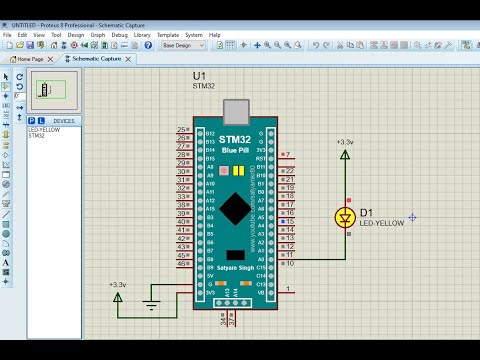The image size is (480, 360).
Task: Open the Edit menu
Action: tap(22, 35)
